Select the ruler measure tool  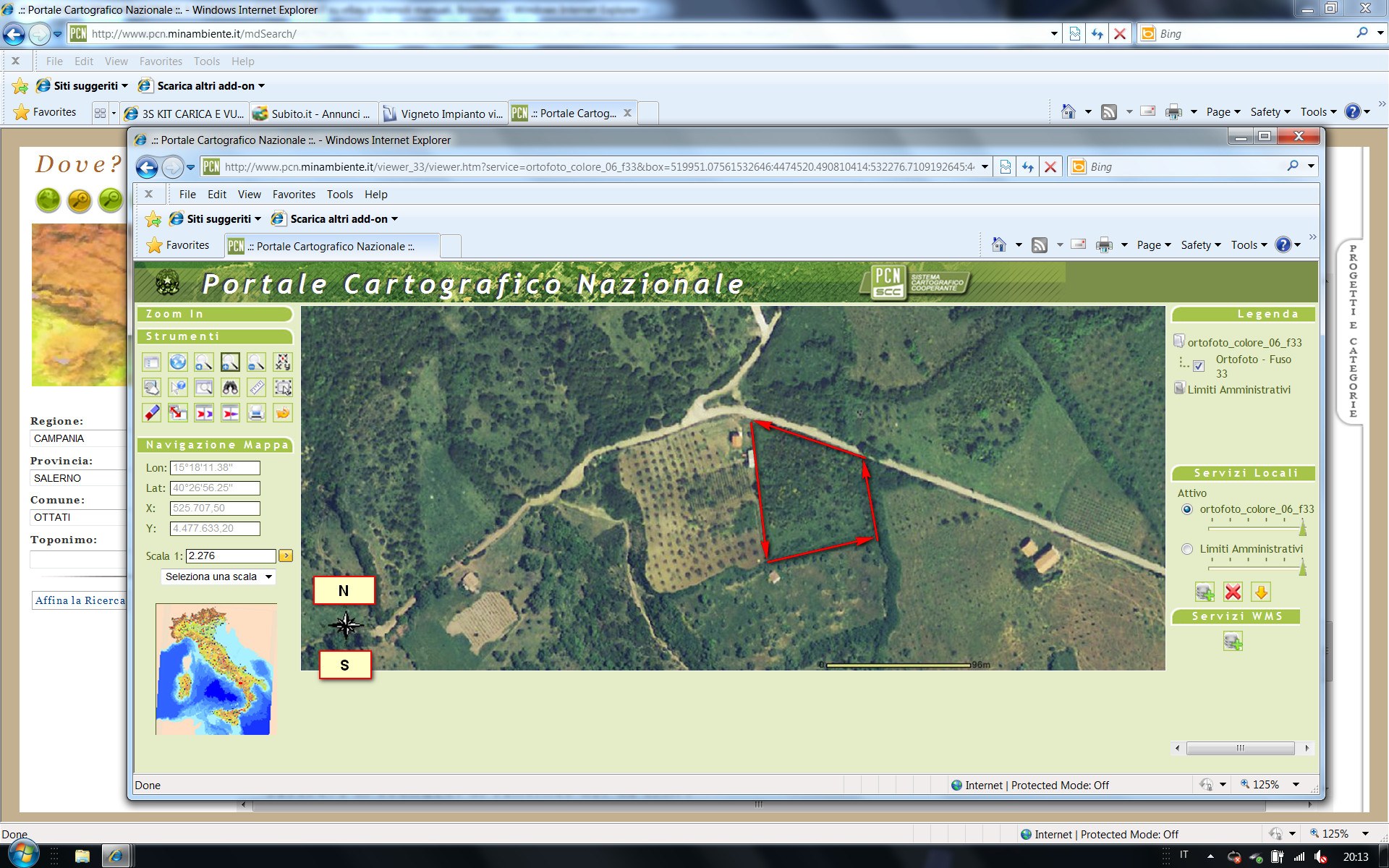pyautogui.click(x=256, y=388)
